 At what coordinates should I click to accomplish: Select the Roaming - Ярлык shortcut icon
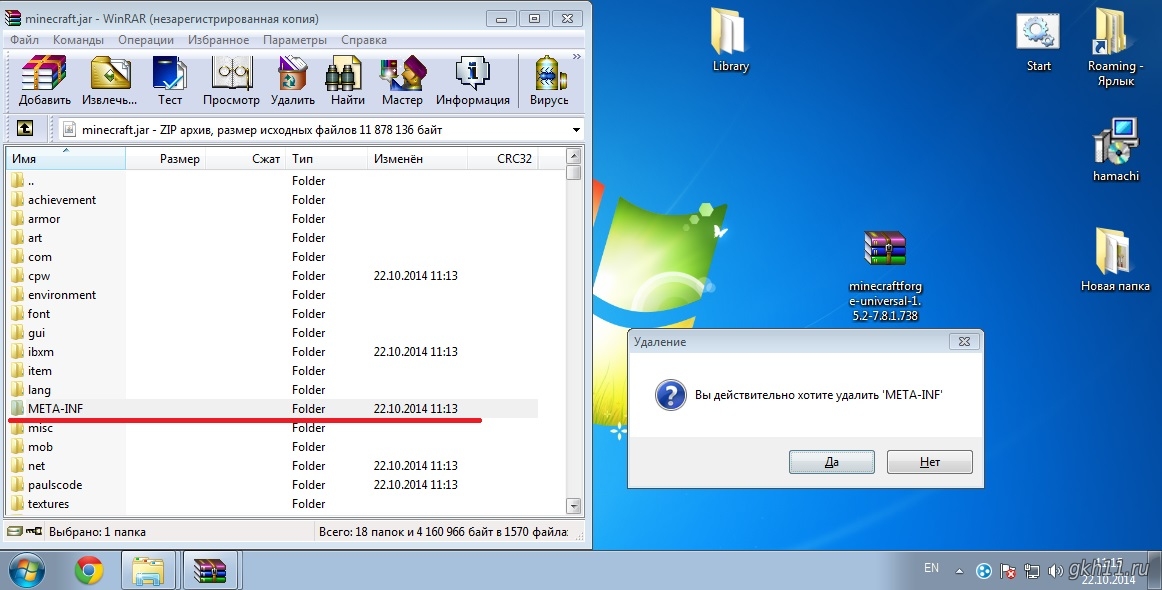[1115, 47]
